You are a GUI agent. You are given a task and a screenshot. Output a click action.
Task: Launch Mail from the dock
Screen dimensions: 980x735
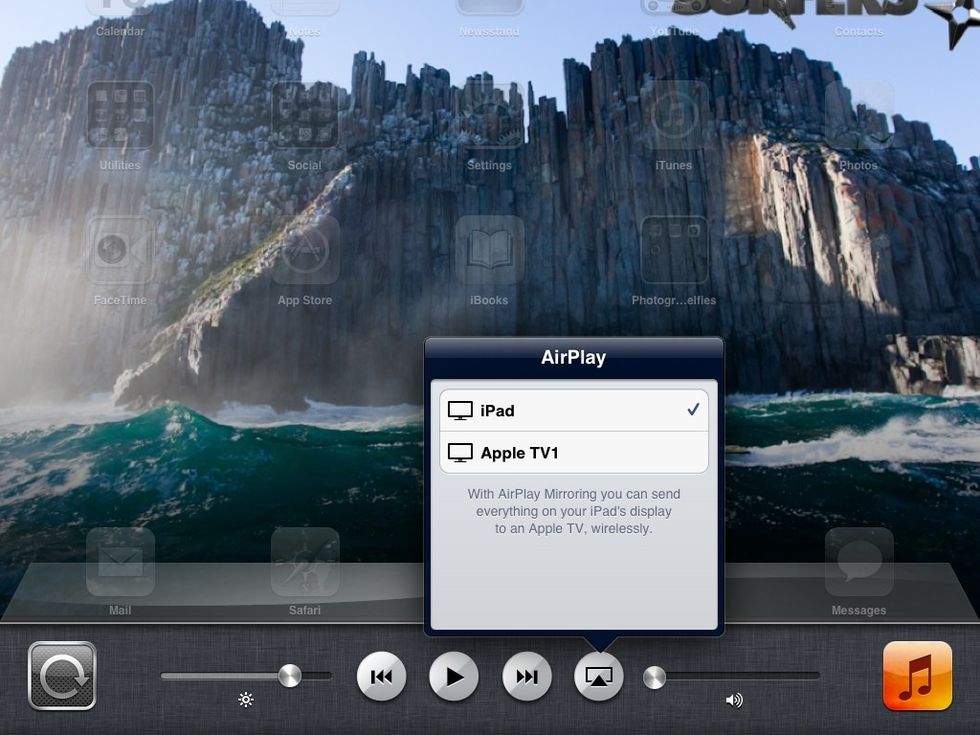(x=120, y=561)
